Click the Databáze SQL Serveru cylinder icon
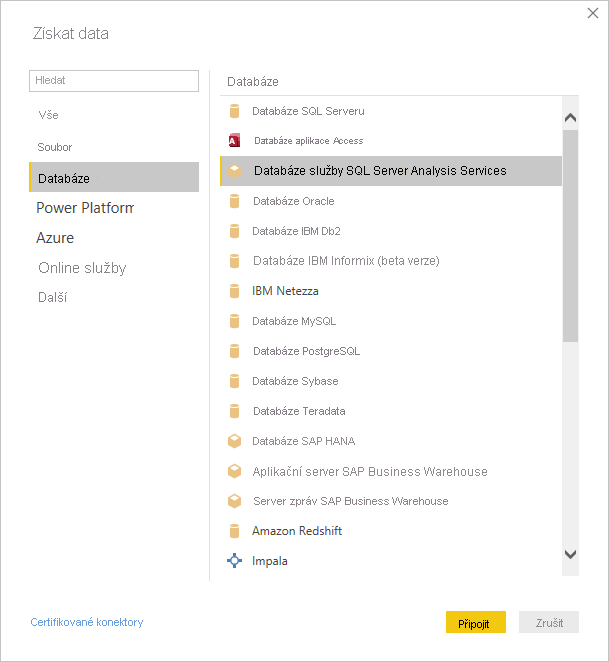 (235, 111)
